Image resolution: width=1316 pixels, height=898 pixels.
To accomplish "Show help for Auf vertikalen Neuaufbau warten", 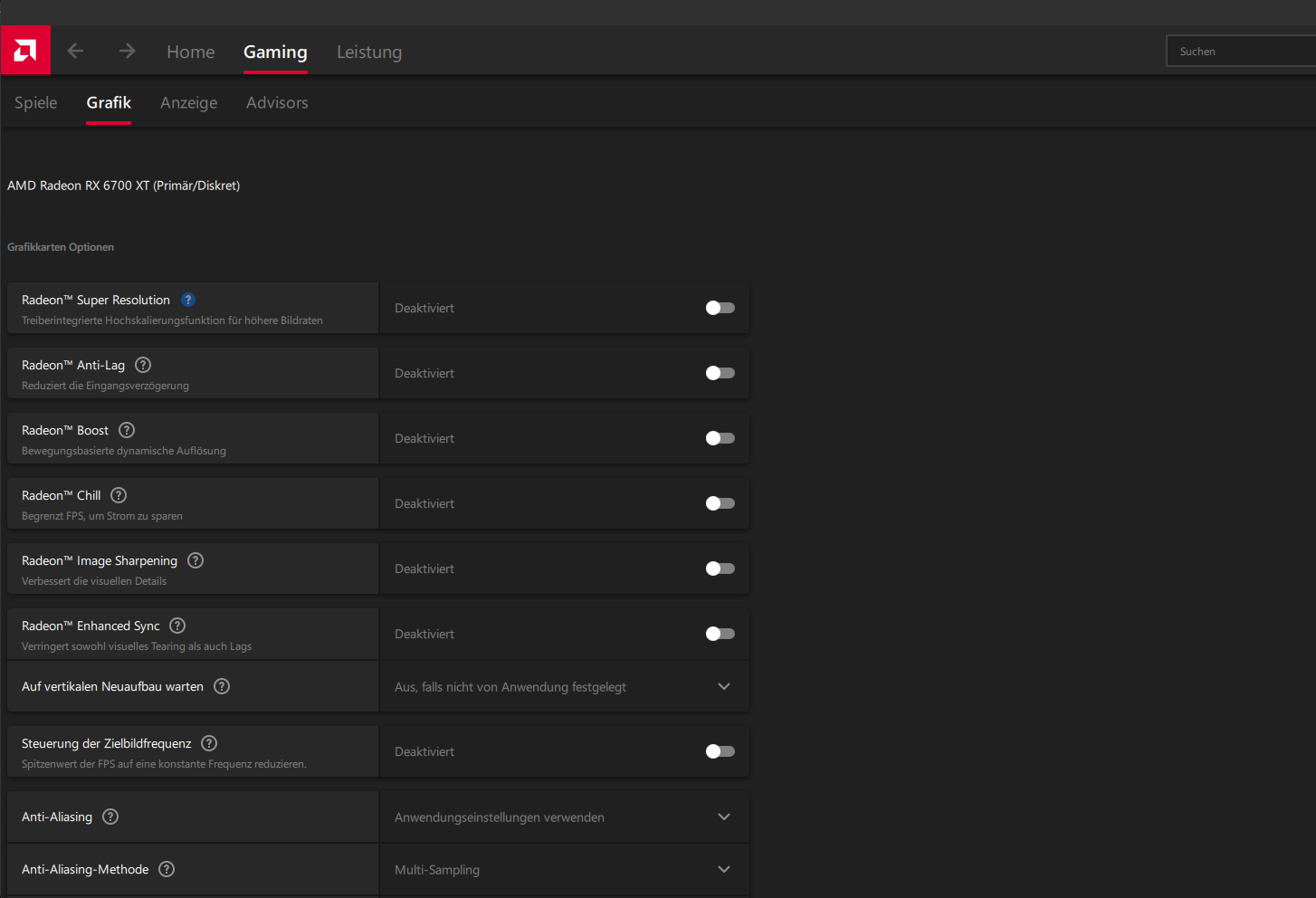I will pyautogui.click(x=222, y=686).
